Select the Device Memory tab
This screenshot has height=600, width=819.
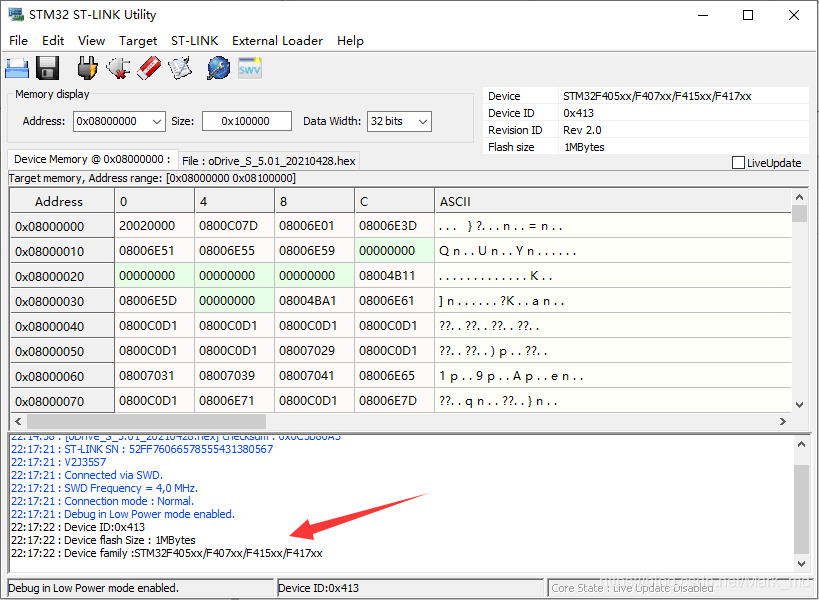(x=92, y=159)
